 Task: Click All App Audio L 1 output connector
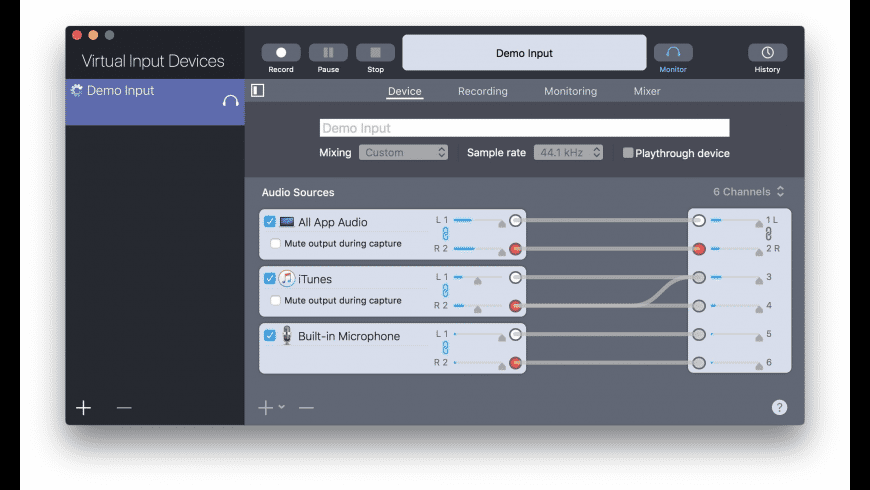[x=515, y=220]
